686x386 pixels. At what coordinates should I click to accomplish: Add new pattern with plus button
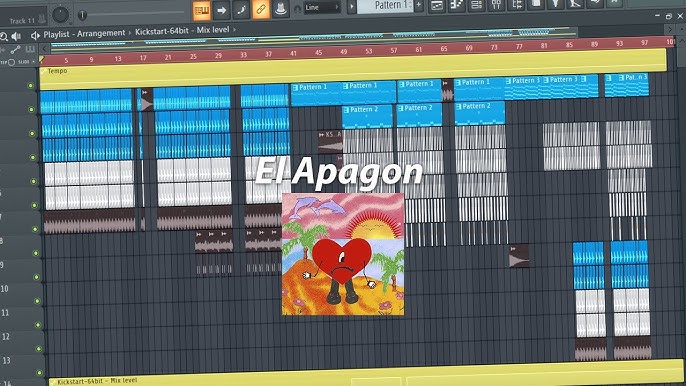[x=419, y=5]
